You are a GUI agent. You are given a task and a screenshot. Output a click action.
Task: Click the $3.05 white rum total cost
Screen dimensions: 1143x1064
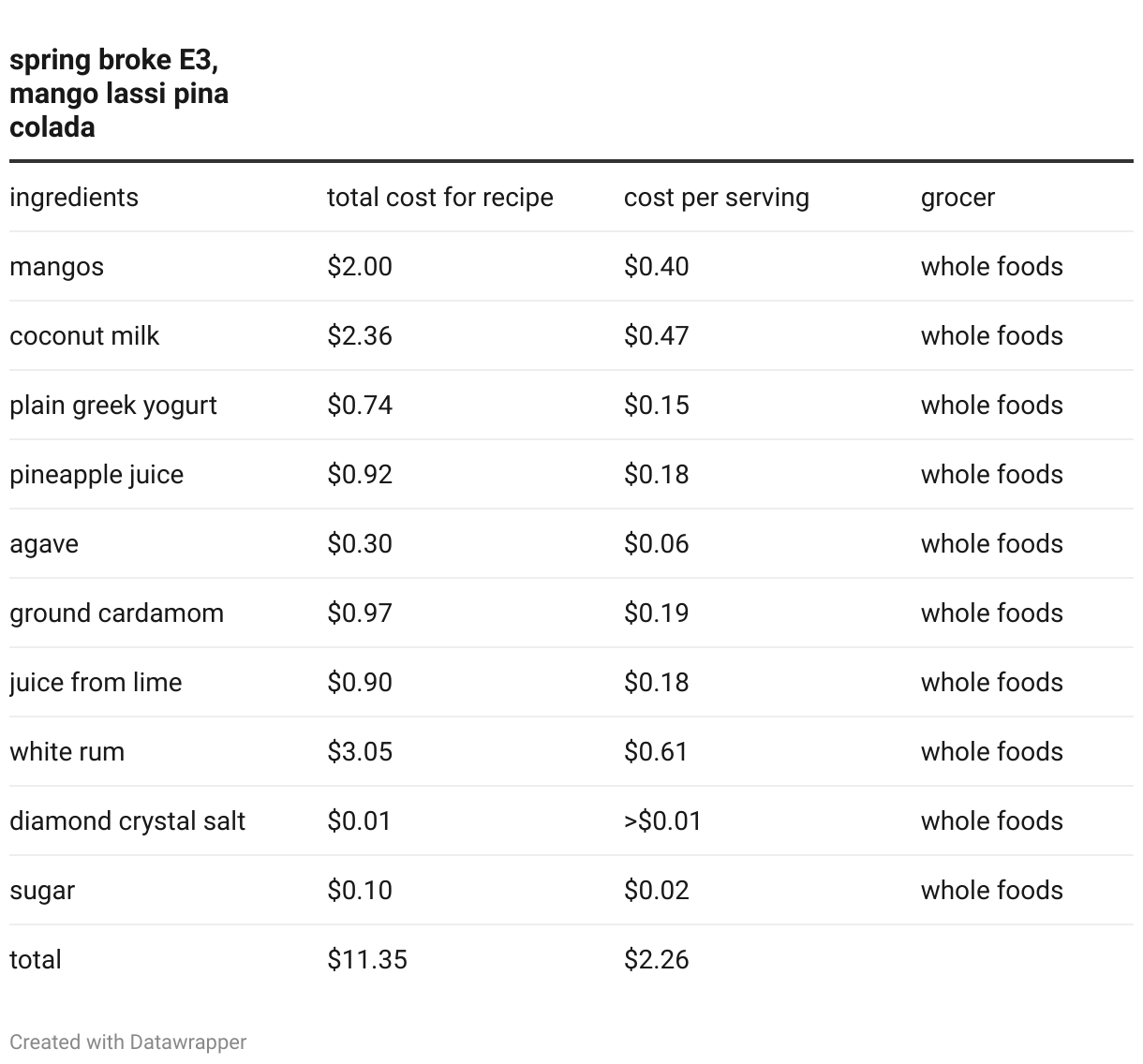(360, 751)
